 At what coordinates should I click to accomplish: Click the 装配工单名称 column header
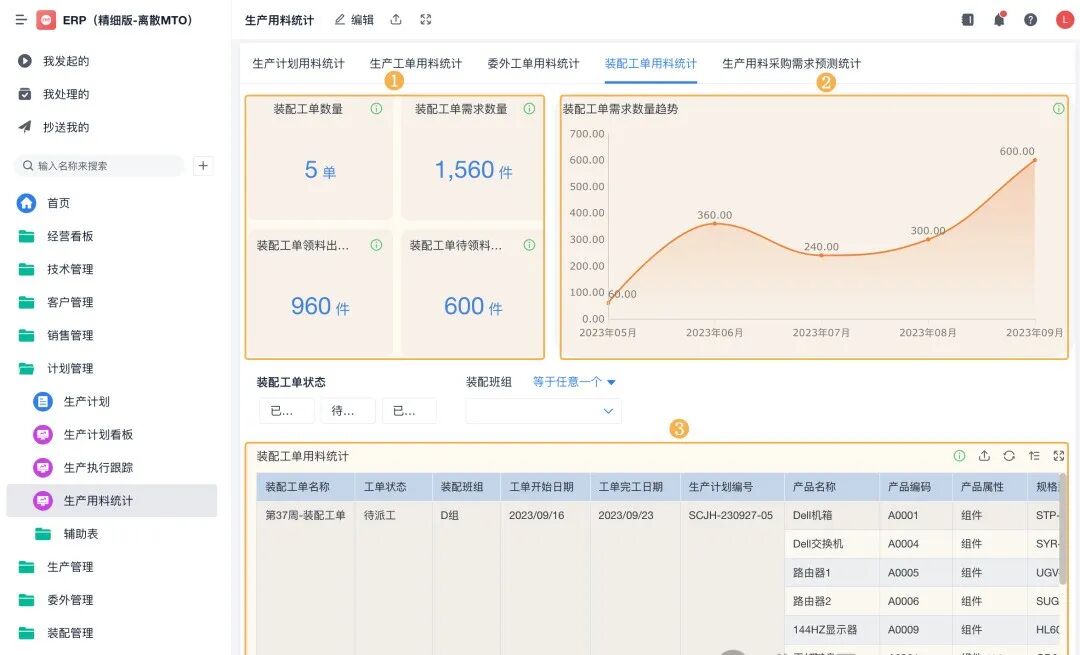pos(306,486)
